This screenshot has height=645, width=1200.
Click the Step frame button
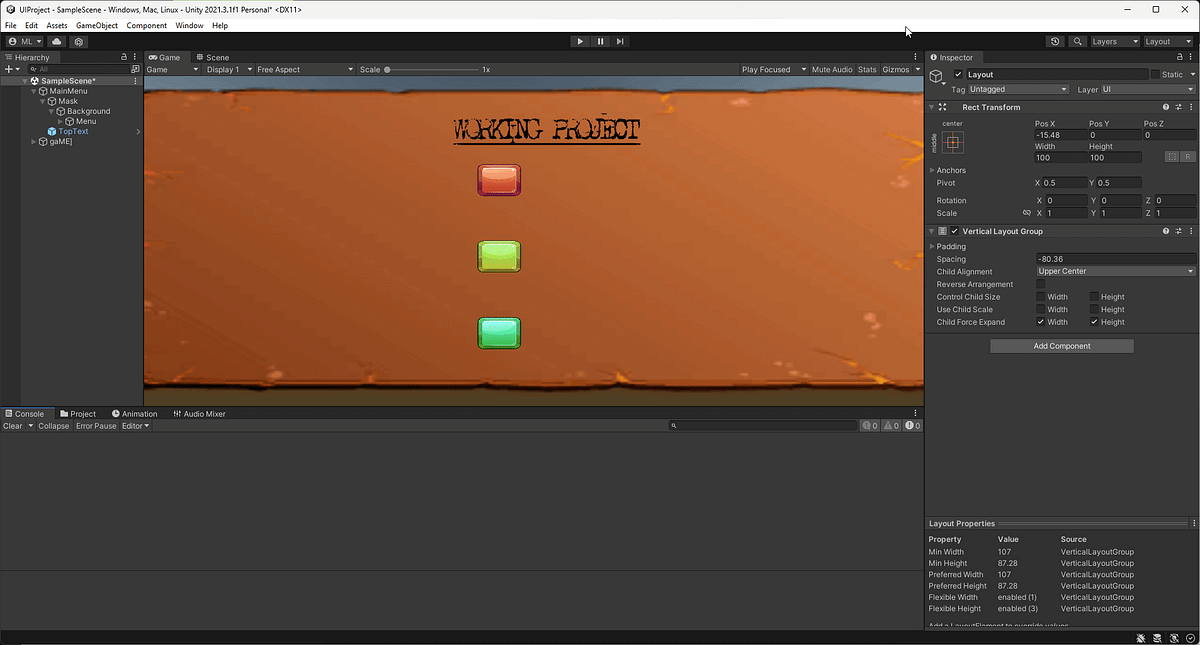pyautogui.click(x=620, y=41)
